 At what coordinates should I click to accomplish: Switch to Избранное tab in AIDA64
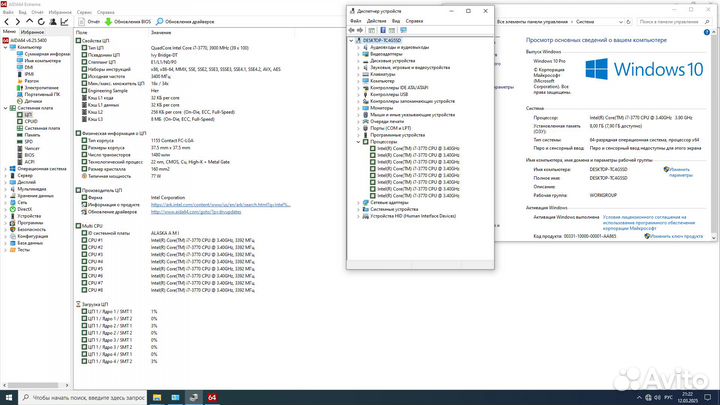click(32, 32)
